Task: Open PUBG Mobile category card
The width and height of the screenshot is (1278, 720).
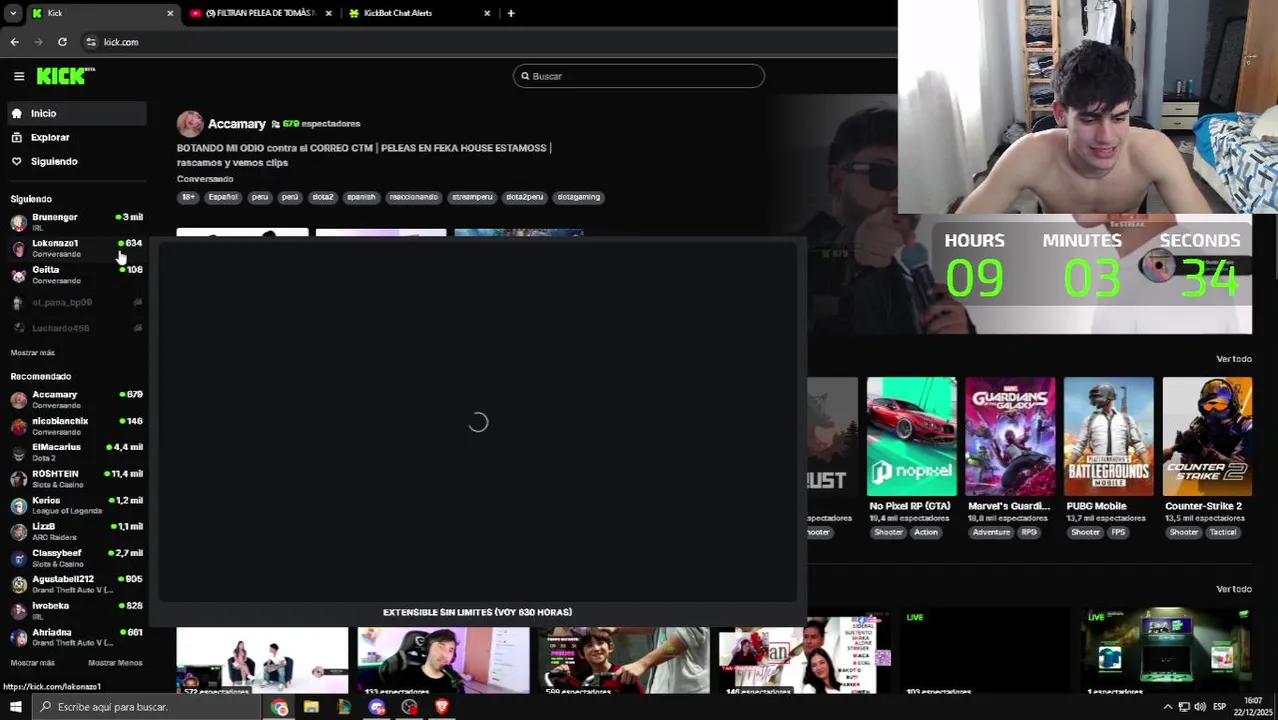Action: pyautogui.click(x=1108, y=436)
